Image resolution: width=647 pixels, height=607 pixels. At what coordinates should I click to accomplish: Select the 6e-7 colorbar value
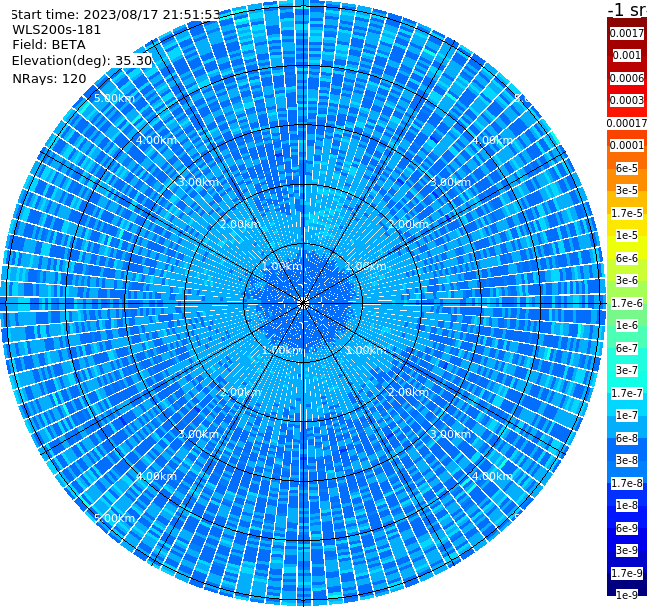tap(627, 348)
